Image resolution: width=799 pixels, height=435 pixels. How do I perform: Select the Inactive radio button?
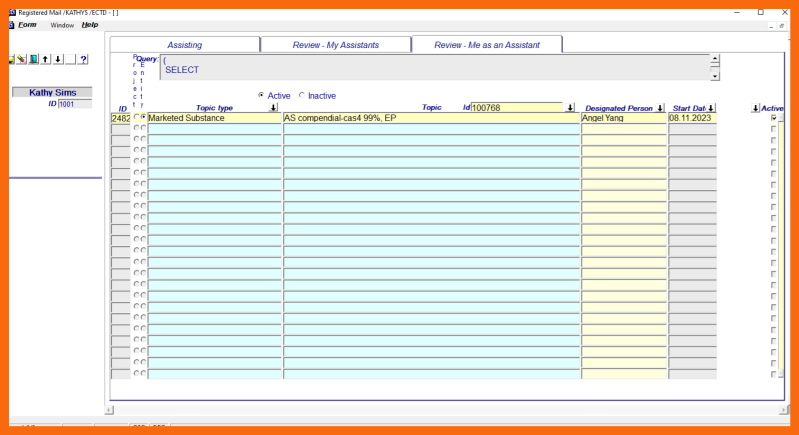[302, 95]
